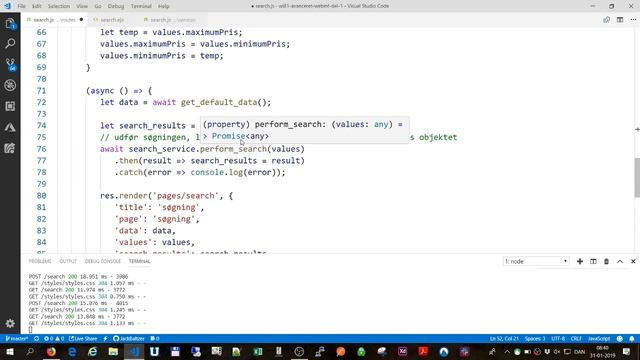The height and width of the screenshot is (360, 640).
Task: Add a new terminal with plus icon
Action: 580,261
